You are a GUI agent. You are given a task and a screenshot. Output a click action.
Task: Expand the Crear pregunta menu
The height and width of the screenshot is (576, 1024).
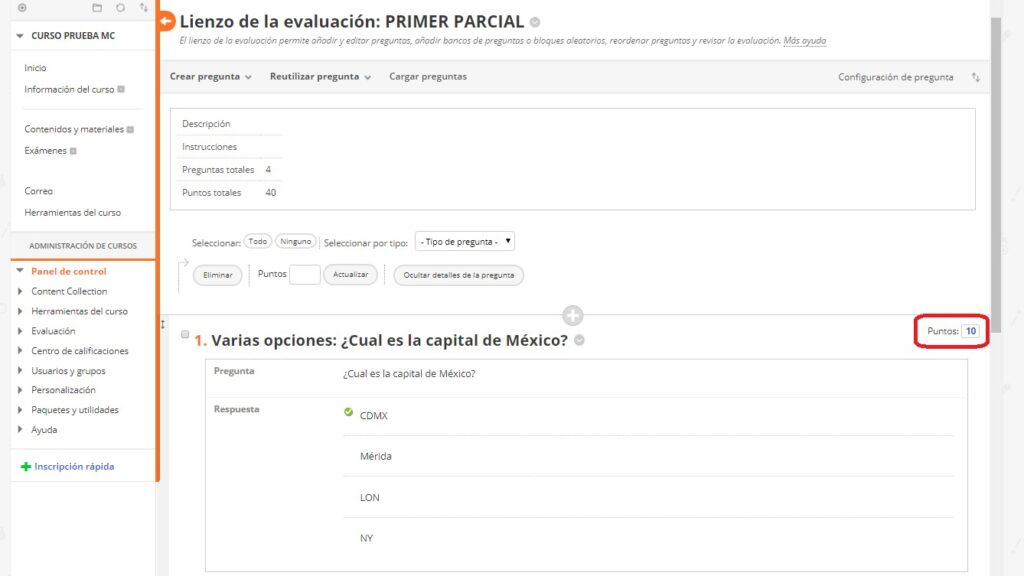210,77
